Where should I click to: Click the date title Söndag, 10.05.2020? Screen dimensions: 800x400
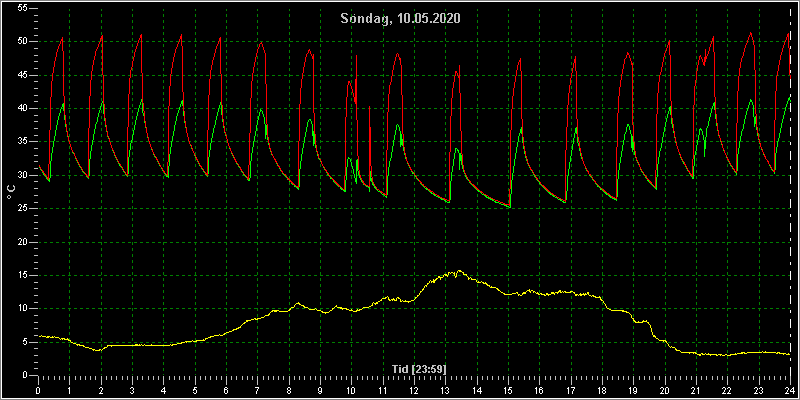point(401,19)
